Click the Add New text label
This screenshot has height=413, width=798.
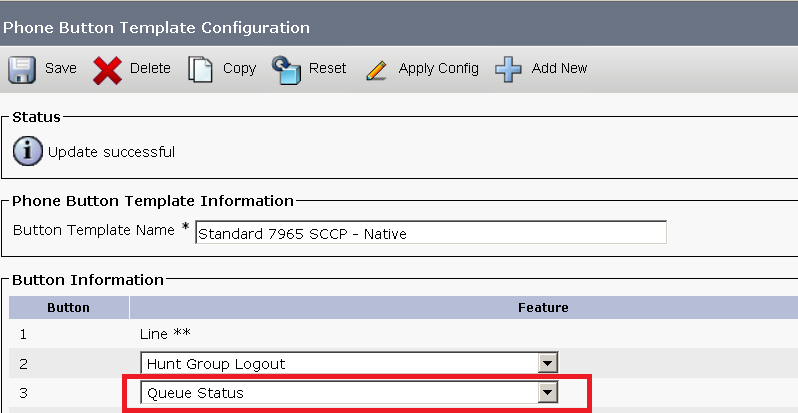[559, 68]
